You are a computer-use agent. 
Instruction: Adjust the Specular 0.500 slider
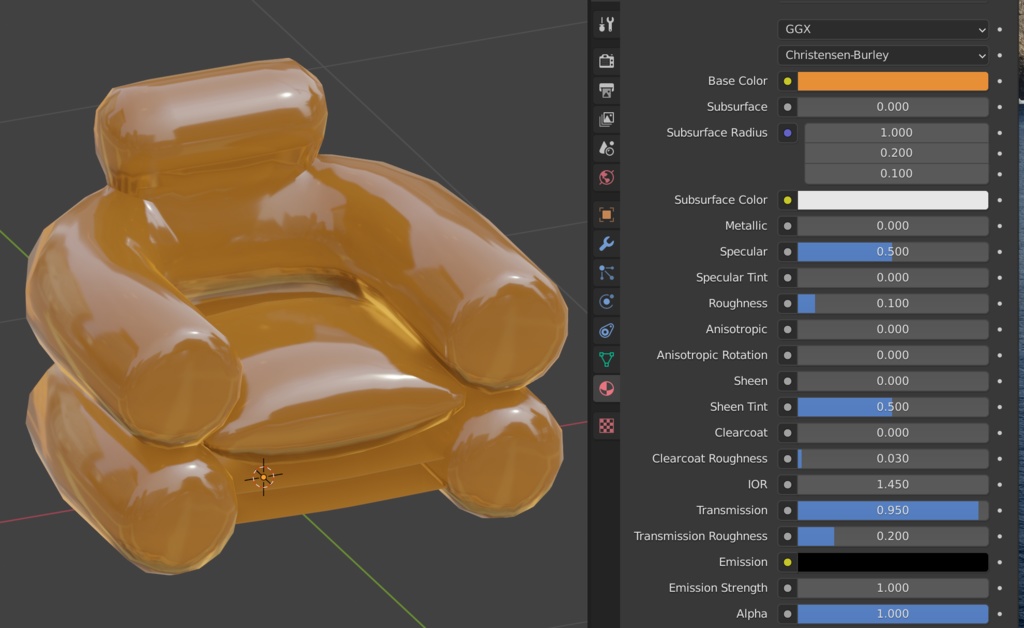(893, 251)
